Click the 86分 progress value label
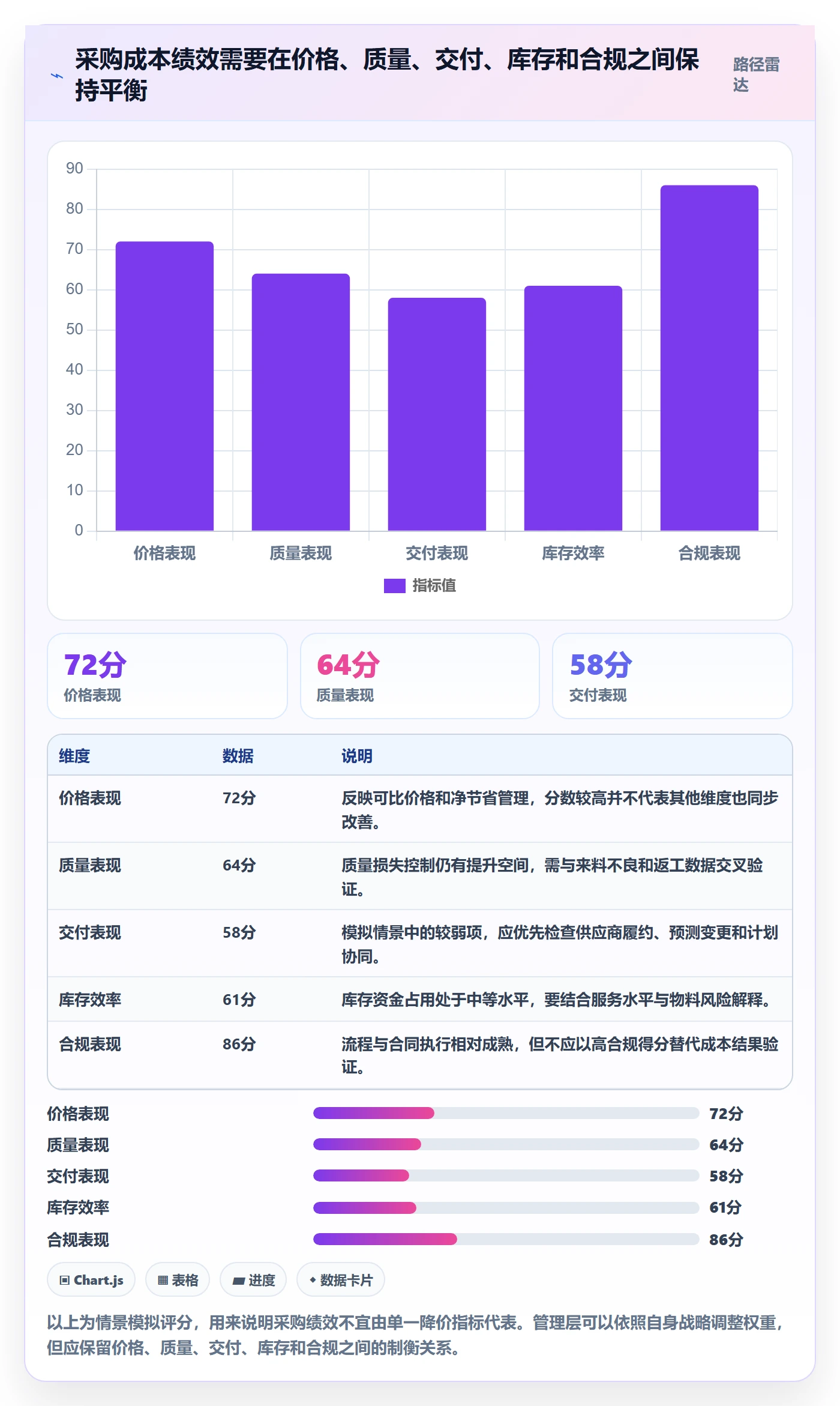This screenshot has height=1406, width=840. point(726,1240)
